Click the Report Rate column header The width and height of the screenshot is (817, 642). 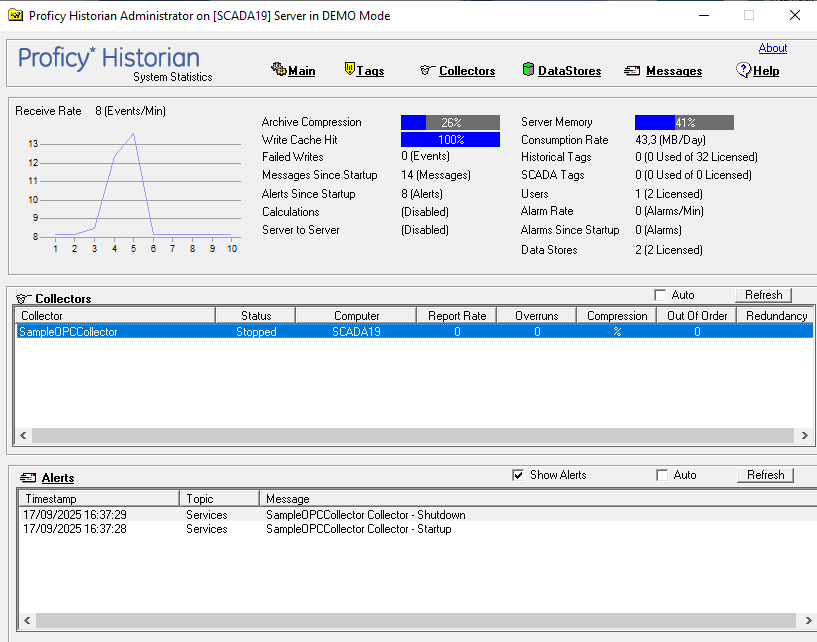click(457, 316)
